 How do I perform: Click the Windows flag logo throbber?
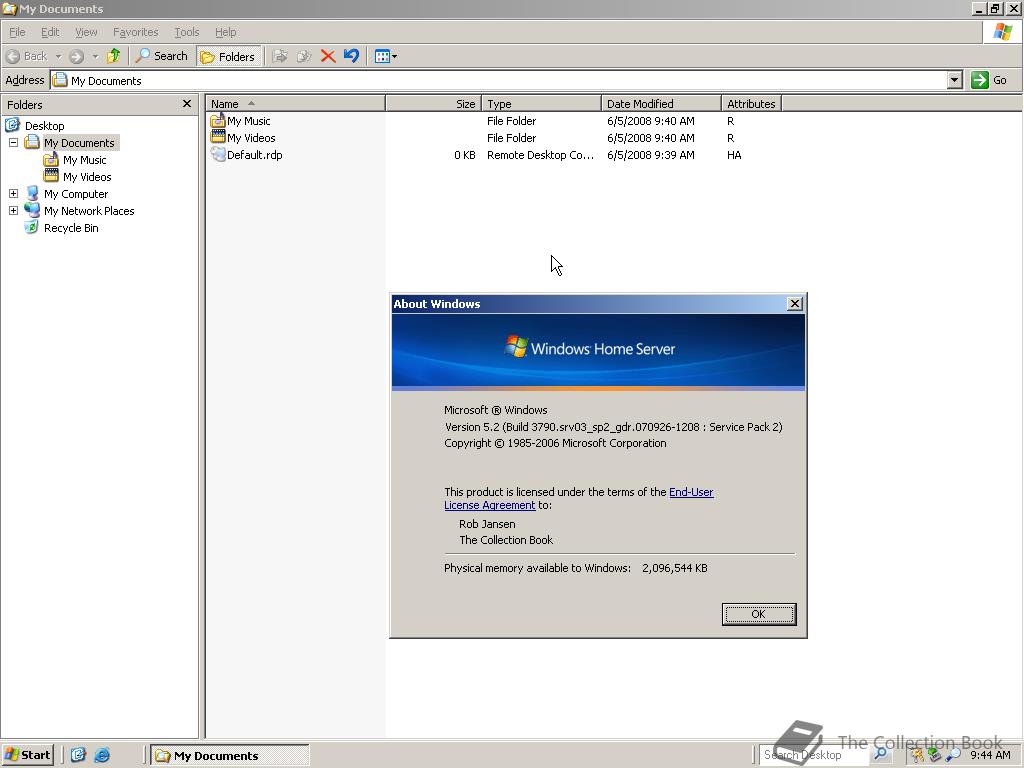click(x=1002, y=32)
